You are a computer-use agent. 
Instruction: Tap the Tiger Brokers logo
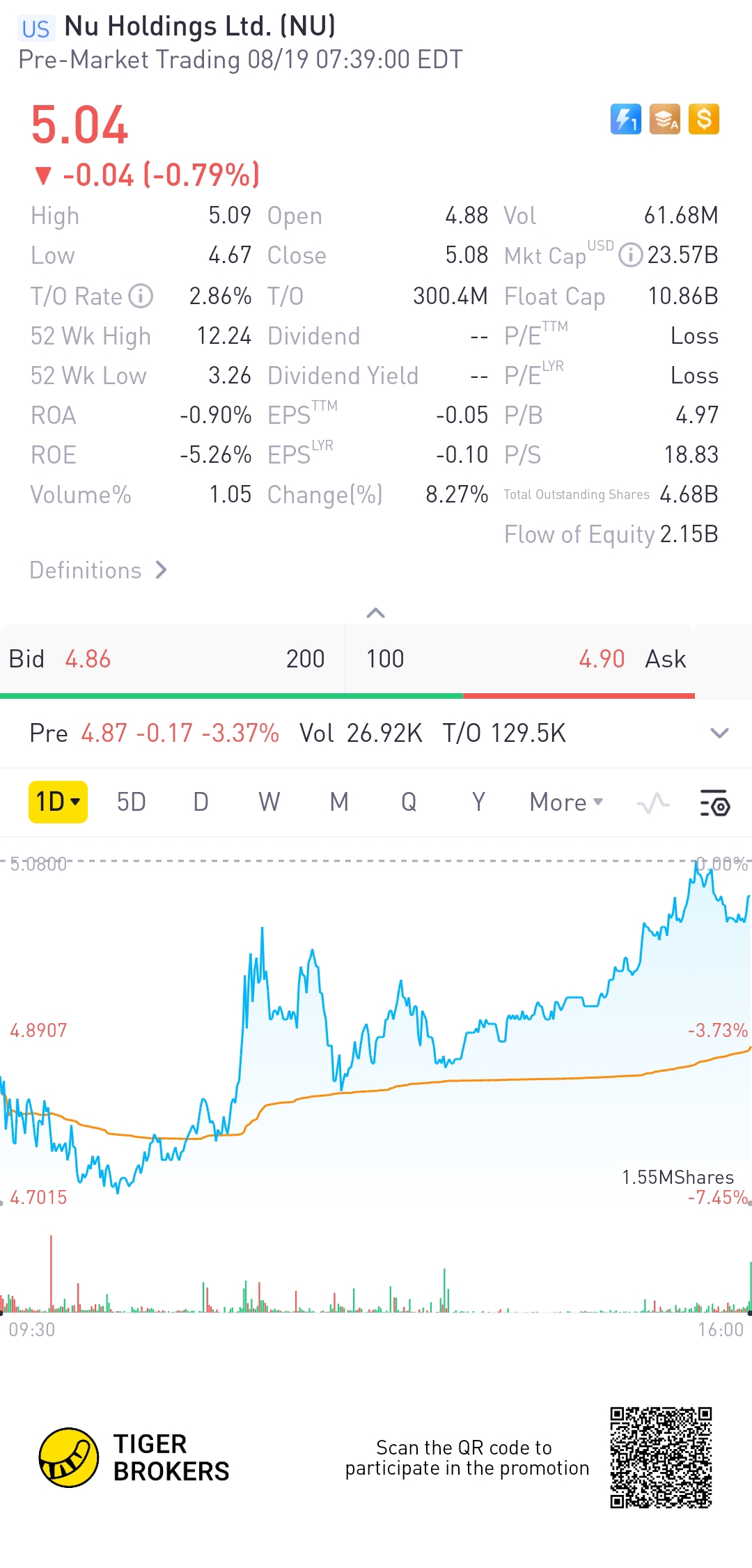point(68,1457)
